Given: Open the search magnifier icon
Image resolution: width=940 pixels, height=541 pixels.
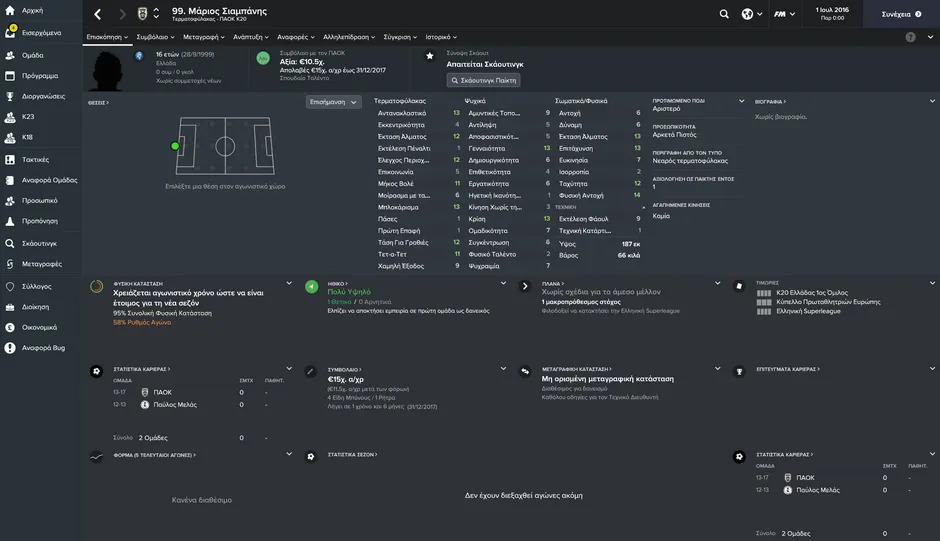Looking at the screenshot, I should (x=724, y=14).
